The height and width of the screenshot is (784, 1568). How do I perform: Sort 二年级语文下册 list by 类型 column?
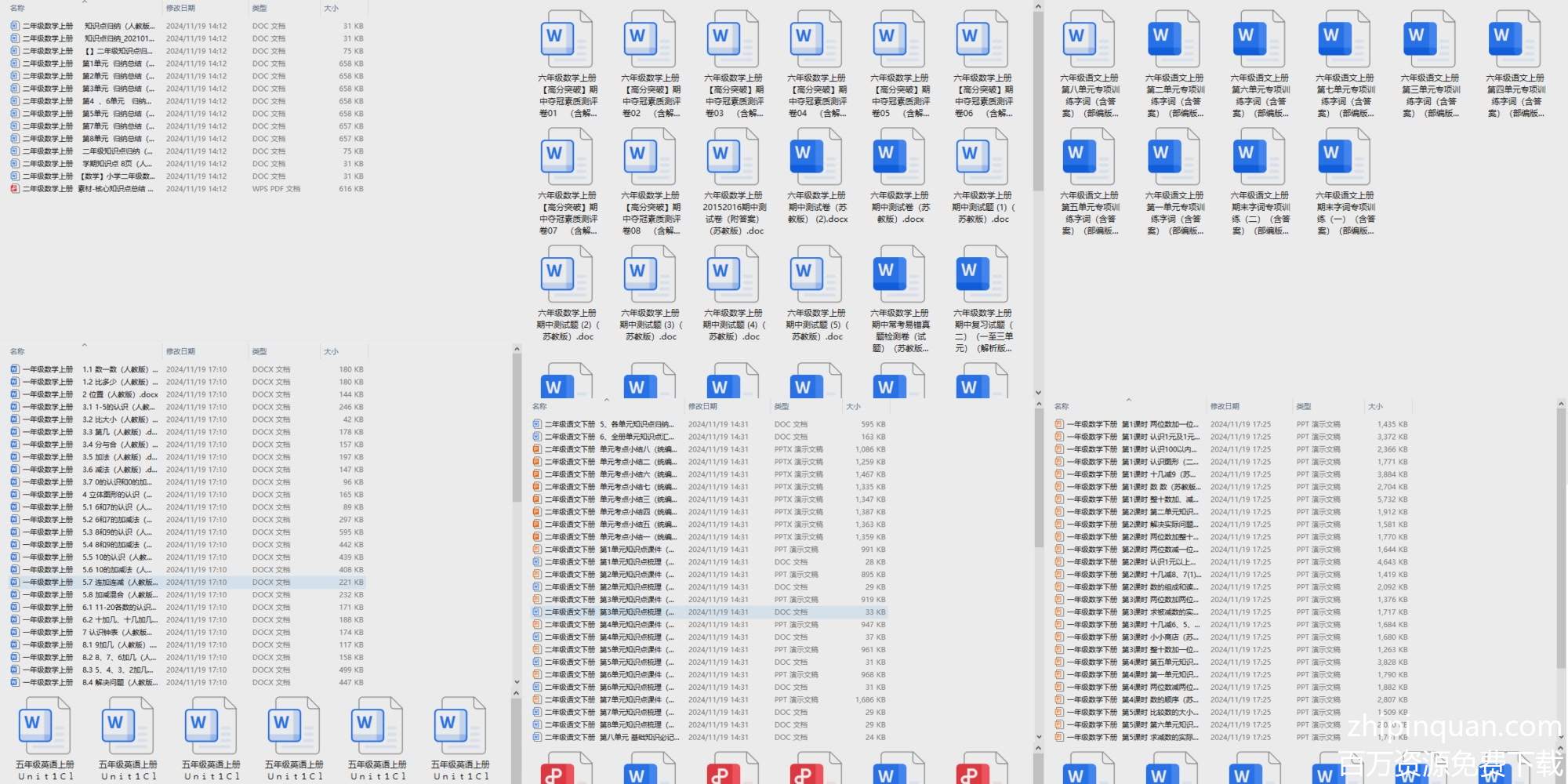point(781,406)
